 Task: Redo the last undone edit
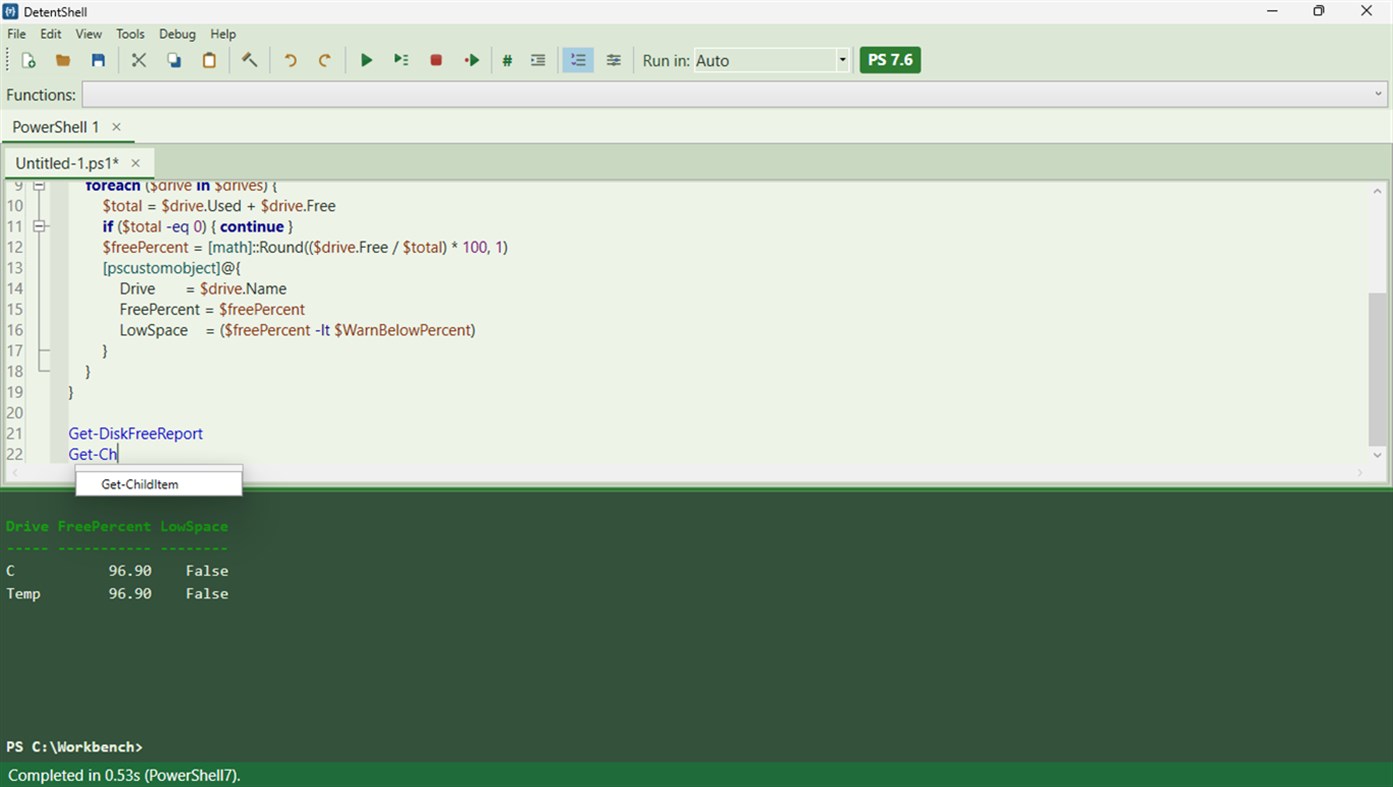pyautogui.click(x=325, y=60)
